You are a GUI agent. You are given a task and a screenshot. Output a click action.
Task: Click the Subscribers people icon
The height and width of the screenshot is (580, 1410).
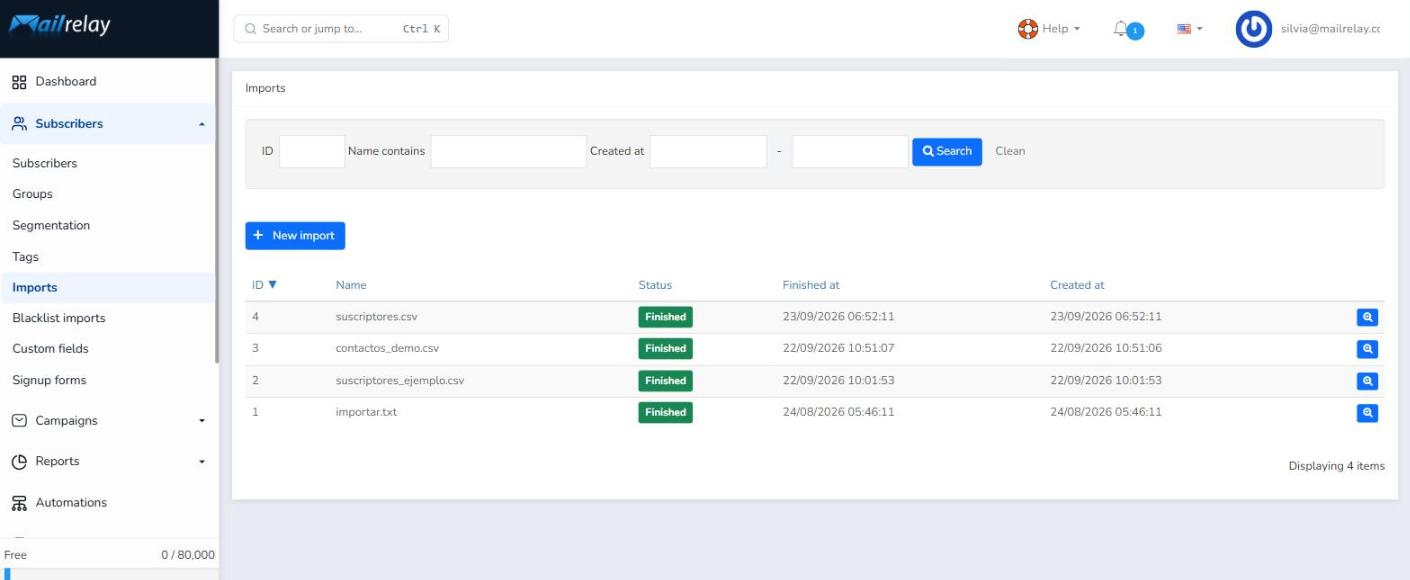coord(19,124)
